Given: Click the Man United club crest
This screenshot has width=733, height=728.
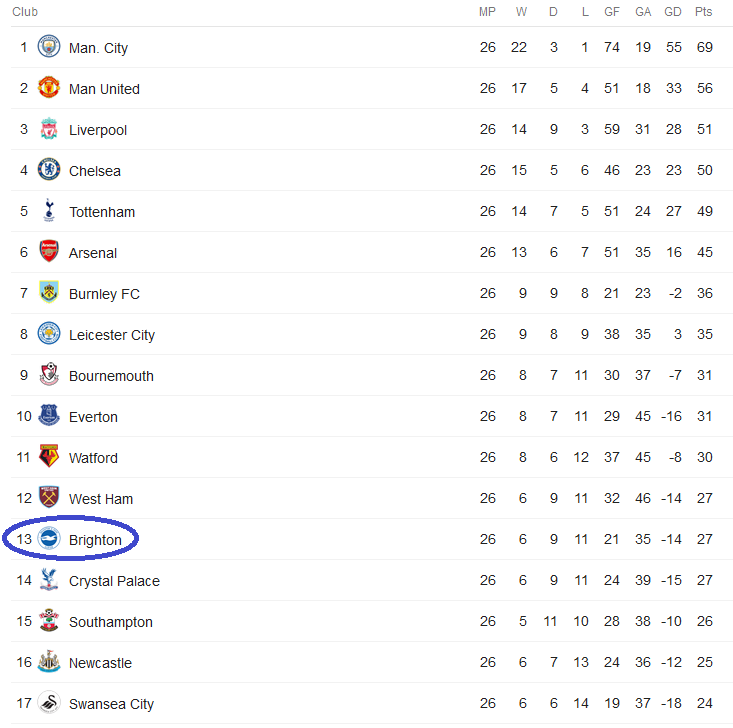Looking at the screenshot, I should tap(49, 88).
